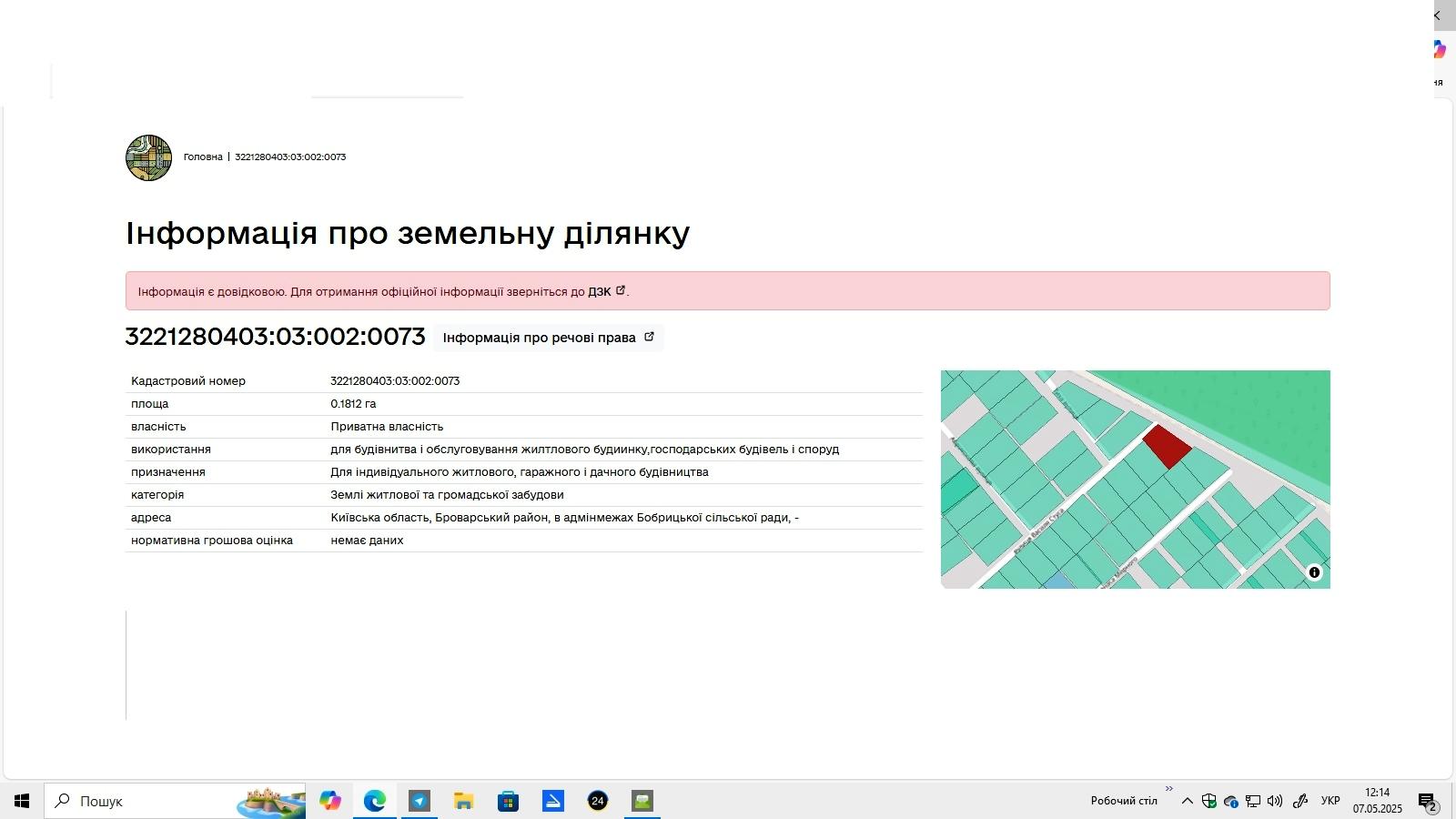Image resolution: width=1456 pixels, height=819 pixels.
Task: Open File Explorer from taskbar
Action: pyautogui.click(x=464, y=801)
